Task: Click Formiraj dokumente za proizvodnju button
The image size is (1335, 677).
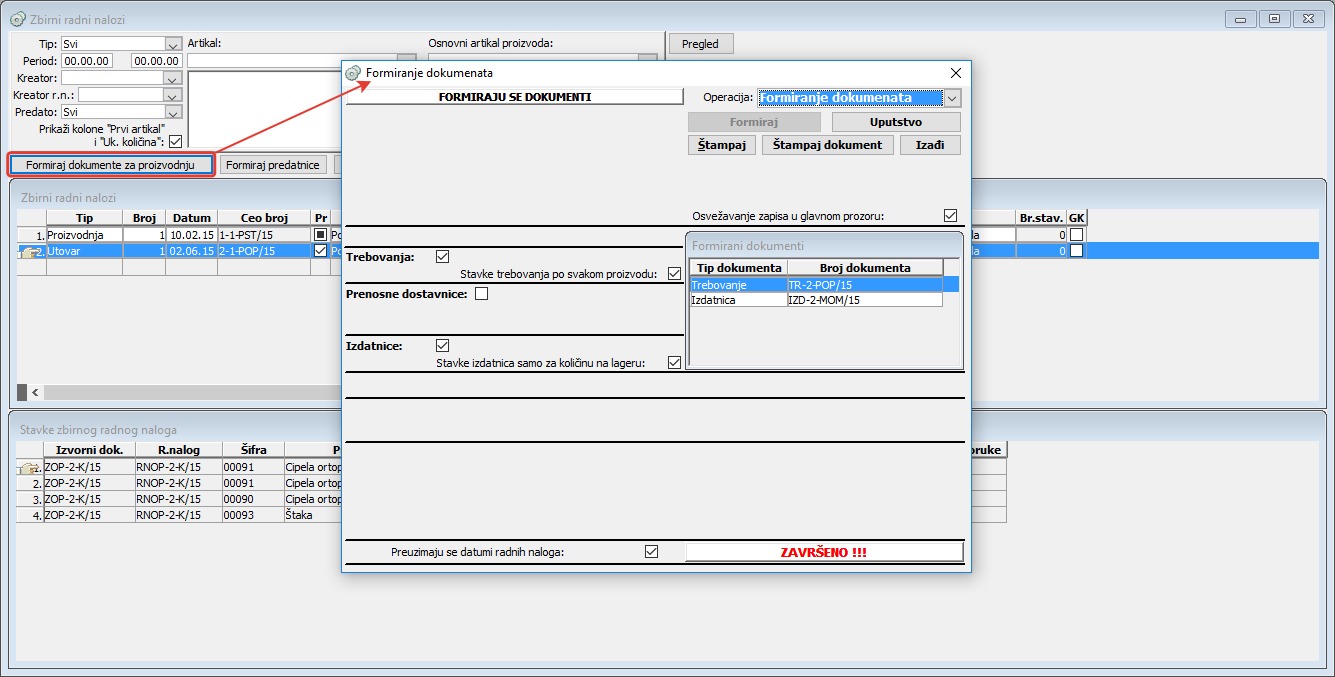Action: point(111,164)
